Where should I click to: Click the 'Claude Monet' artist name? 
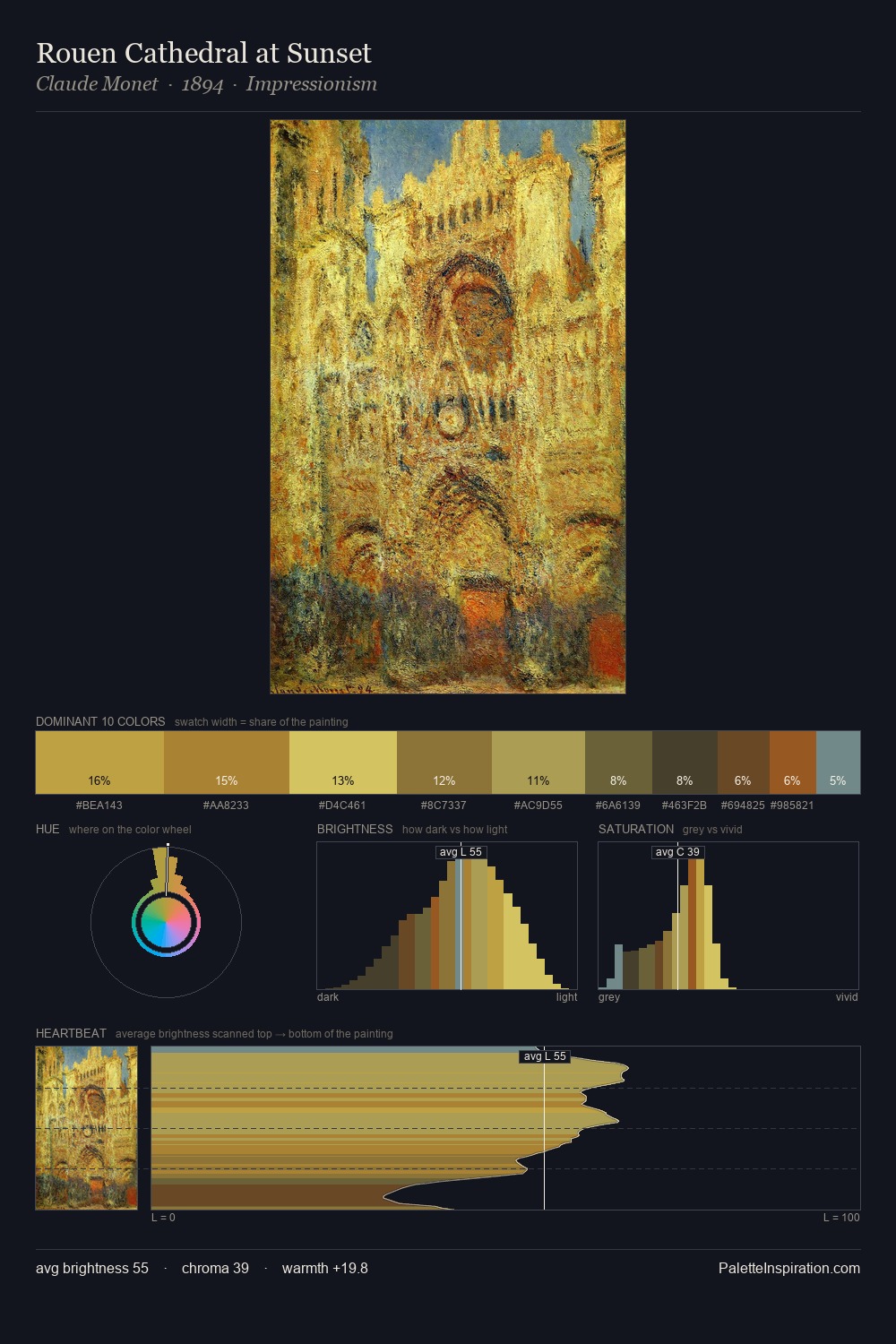pyautogui.click(x=97, y=84)
